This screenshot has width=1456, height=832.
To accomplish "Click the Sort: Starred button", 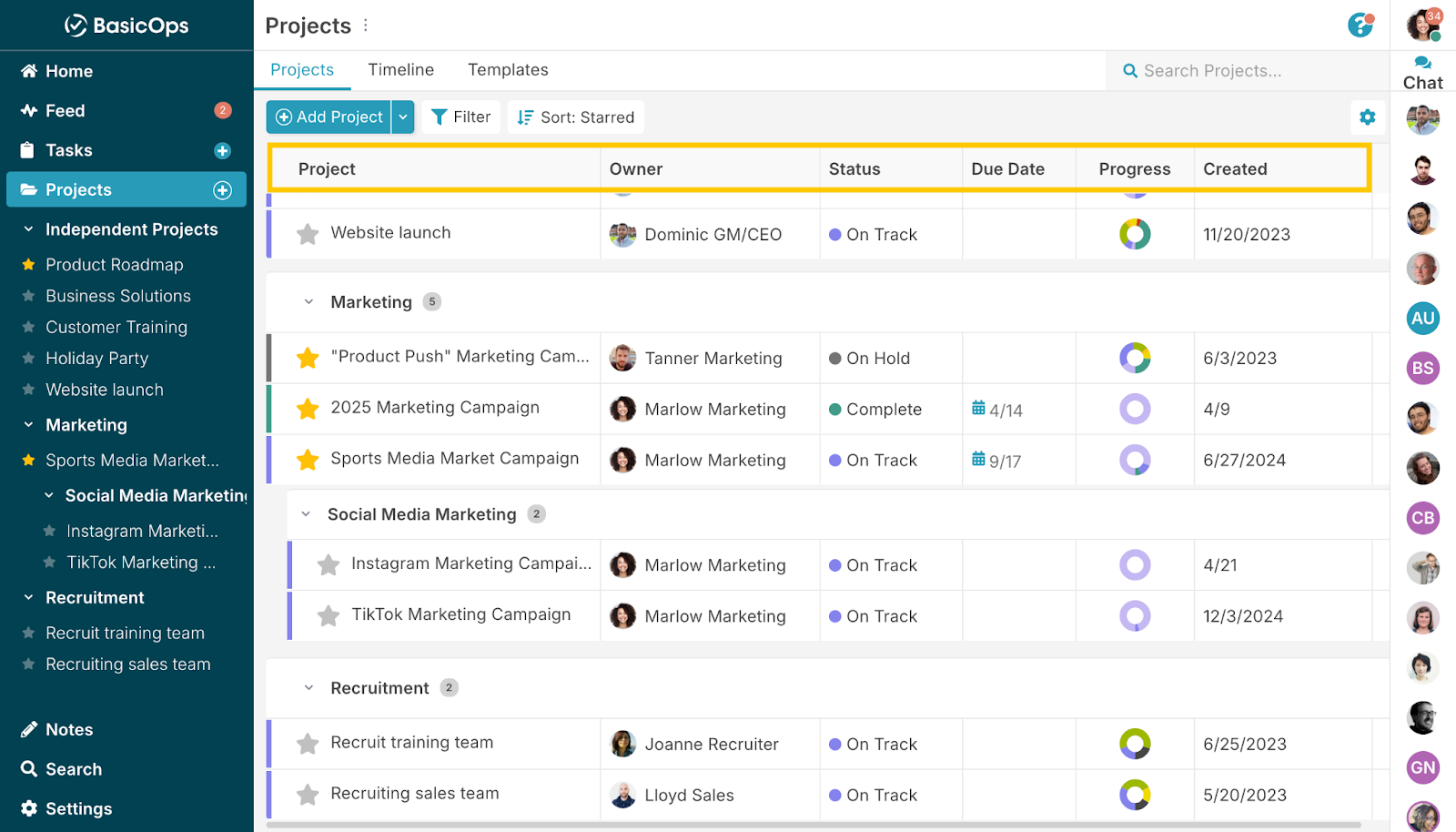I will (x=575, y=117).
